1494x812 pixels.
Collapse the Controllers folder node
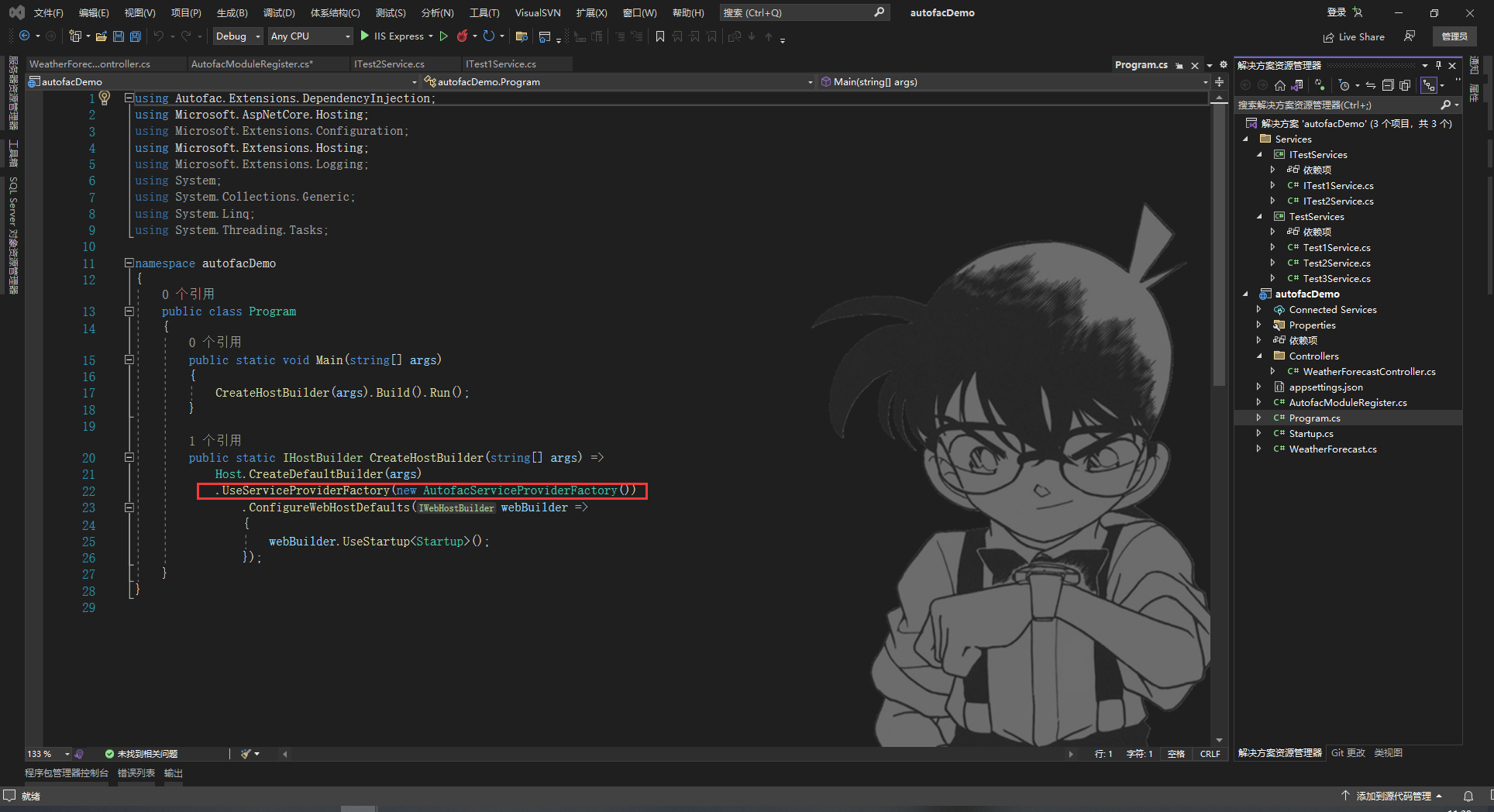1260,356
